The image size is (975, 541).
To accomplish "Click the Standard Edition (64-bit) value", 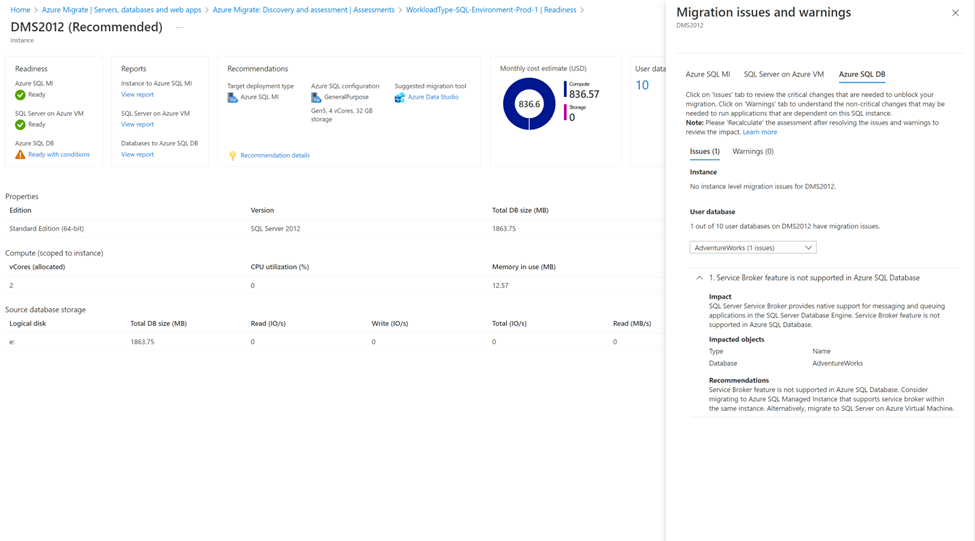I will point(47,229).
